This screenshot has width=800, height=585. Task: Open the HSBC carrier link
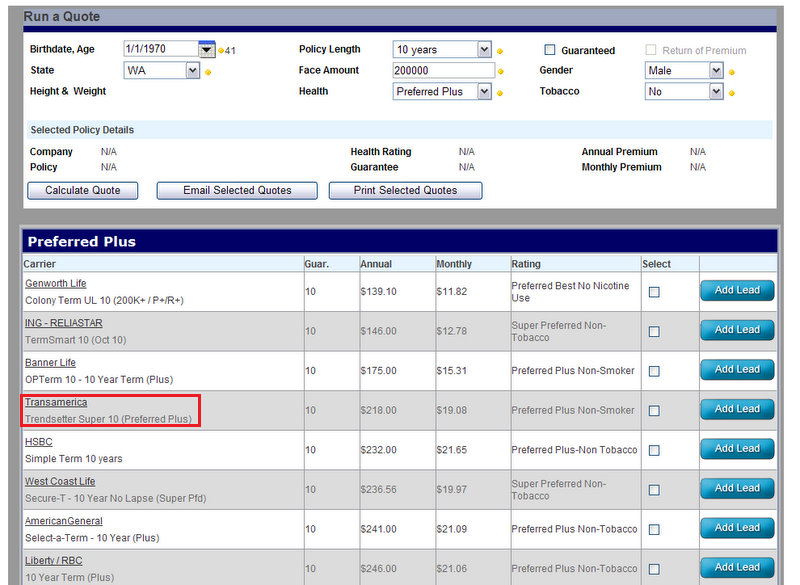[x=39, y=442]
